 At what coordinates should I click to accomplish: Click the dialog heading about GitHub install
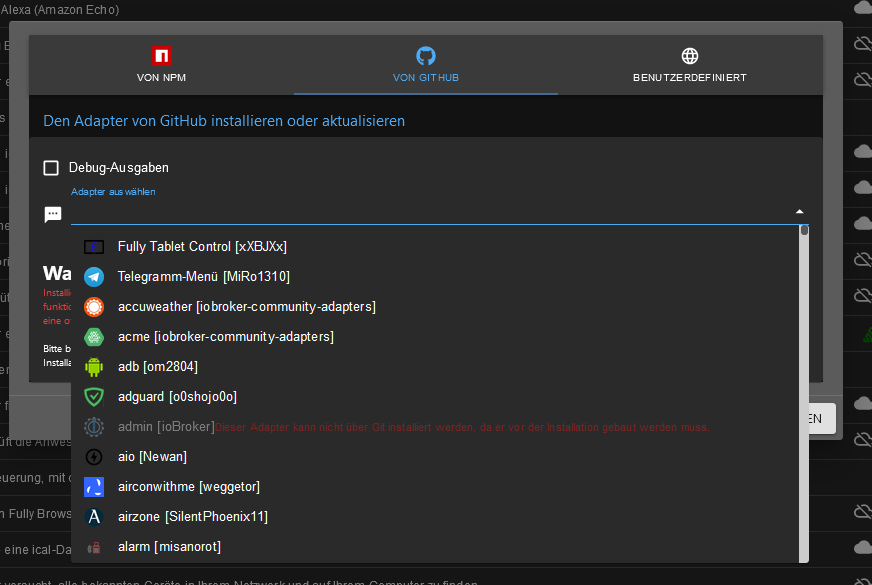(x=224, y=121)
